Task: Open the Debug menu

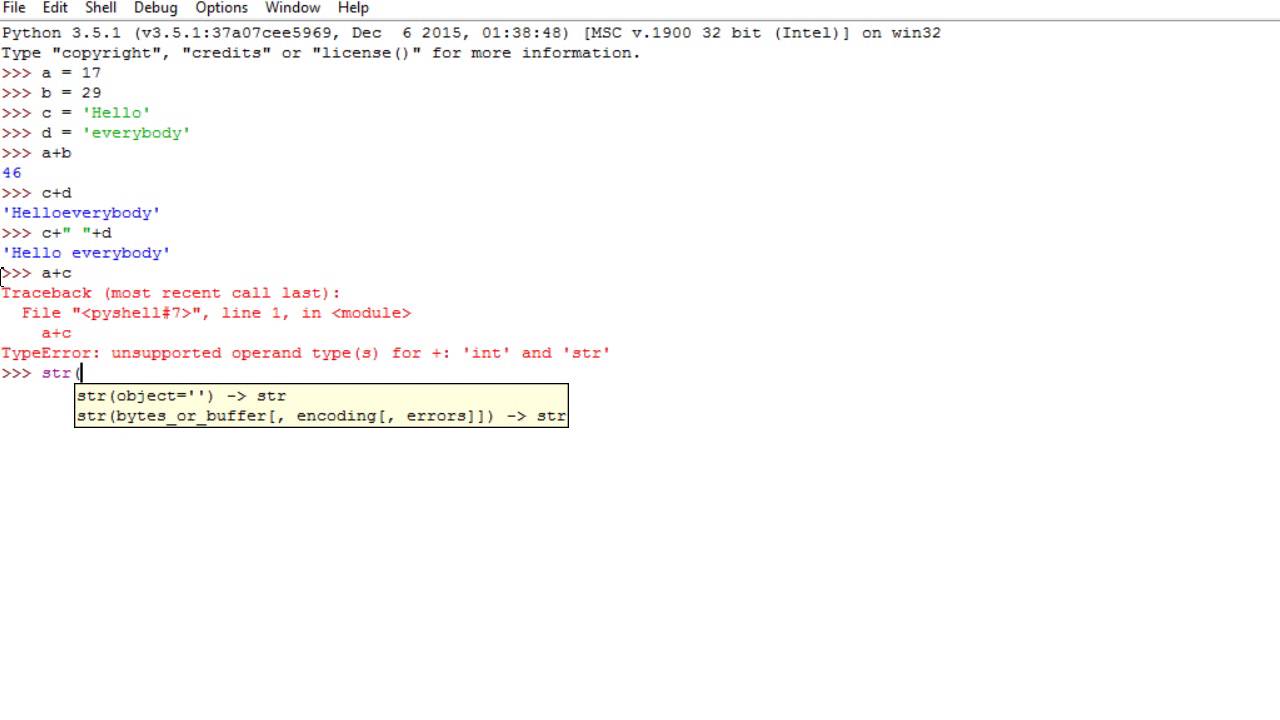Action: pyautogui.click(x=156, y=8)
